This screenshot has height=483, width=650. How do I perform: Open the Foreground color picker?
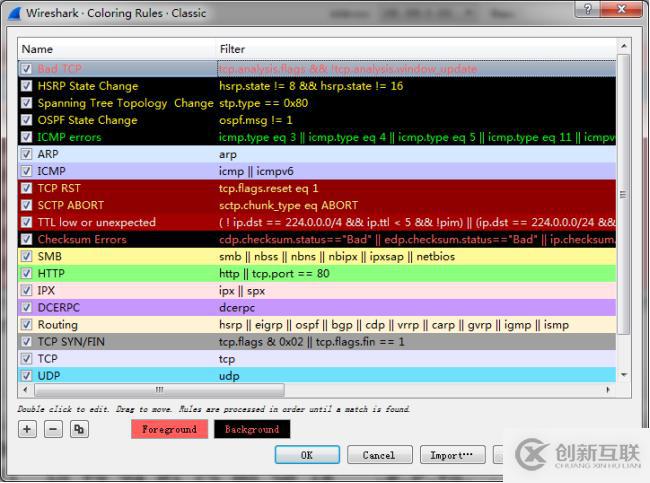170,429
